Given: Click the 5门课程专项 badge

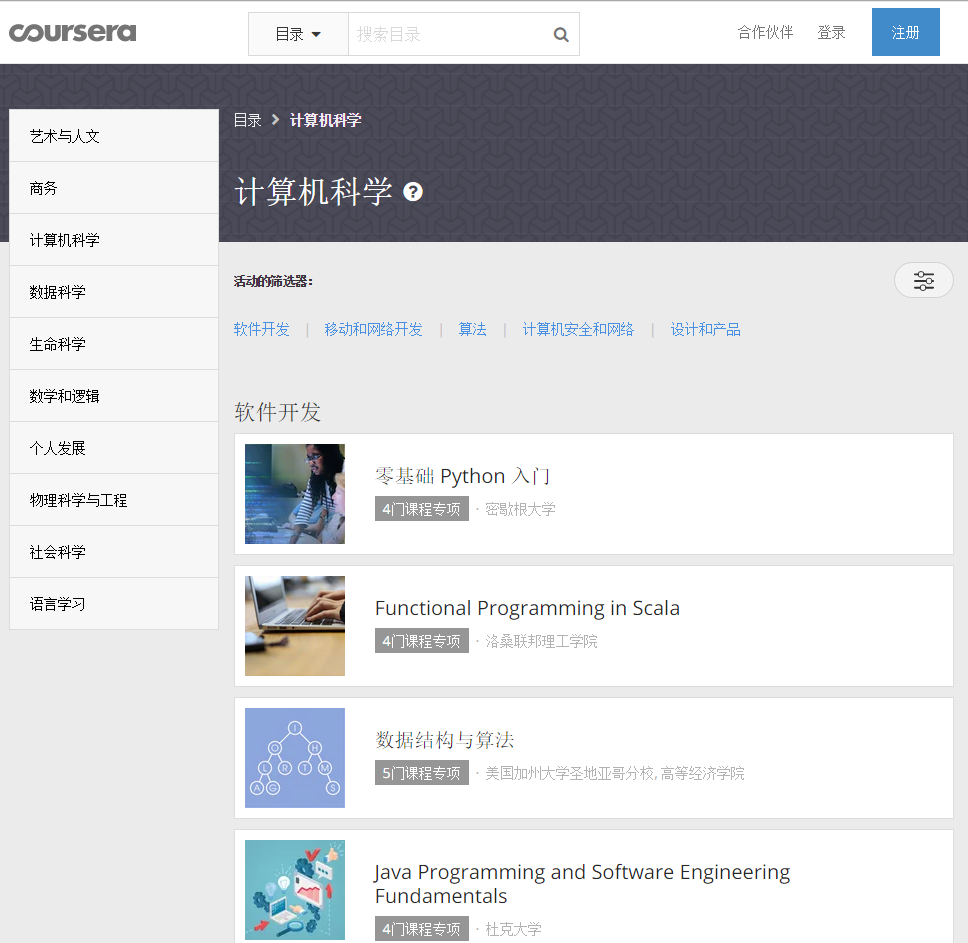Looking at the screenshot, I should 422,773.
